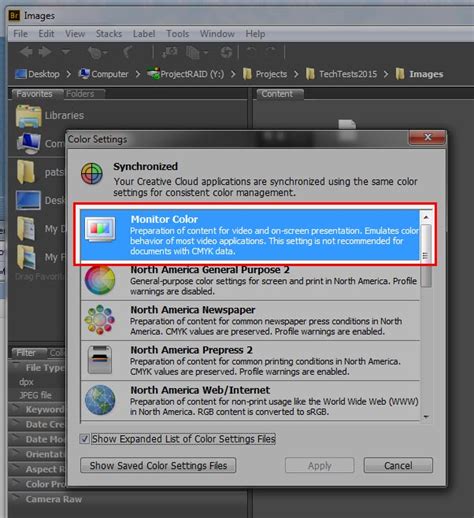Expand chevron after Desktop in path bar
Image resolution: width=474 pixels, height=518 pixels.
pos(68,74)
